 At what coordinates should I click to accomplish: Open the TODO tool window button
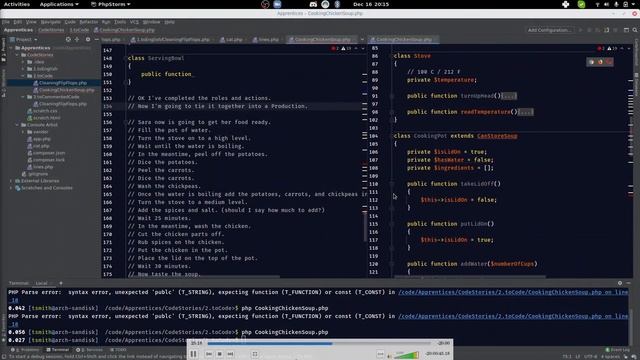click(118, 350)
